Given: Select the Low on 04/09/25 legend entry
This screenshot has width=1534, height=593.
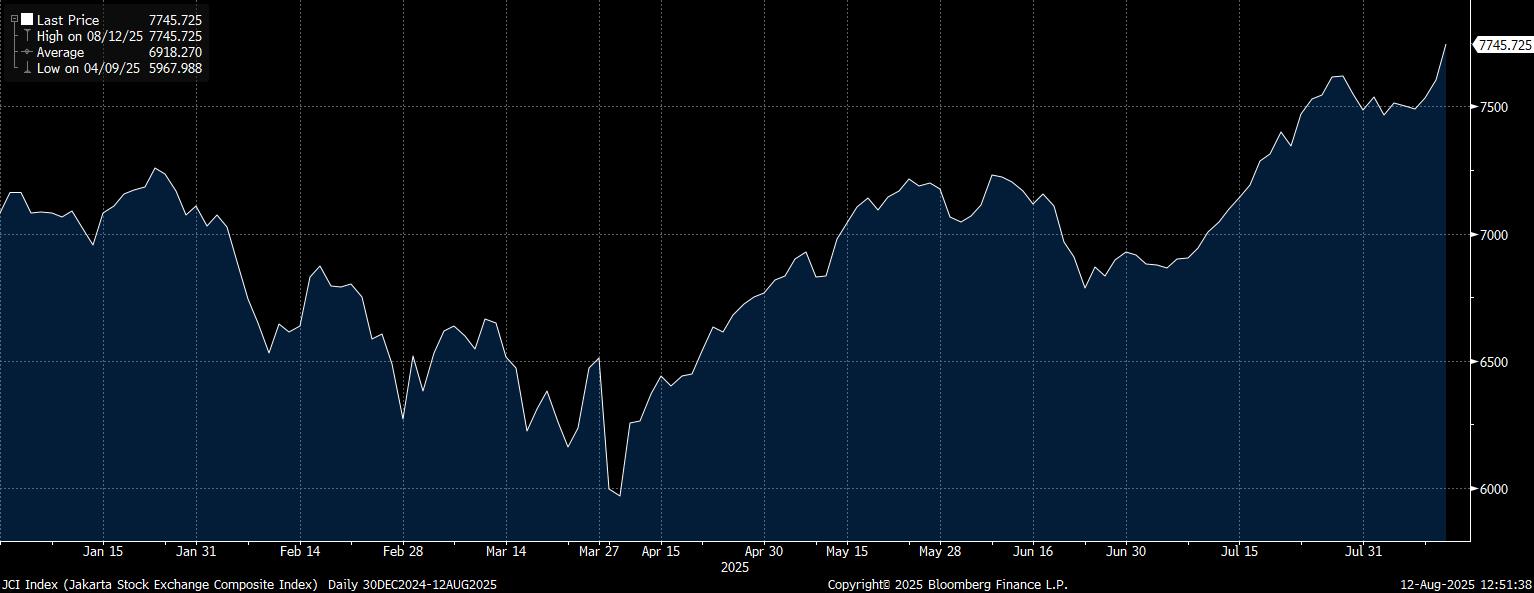Looking at the screenshot, I should pos(88,68).
